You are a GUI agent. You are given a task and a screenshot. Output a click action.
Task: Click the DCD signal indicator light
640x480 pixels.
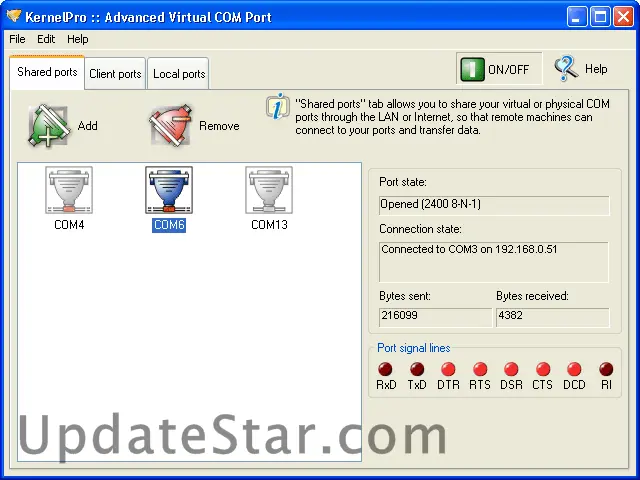pyautogui.click(x=574, y=369)
